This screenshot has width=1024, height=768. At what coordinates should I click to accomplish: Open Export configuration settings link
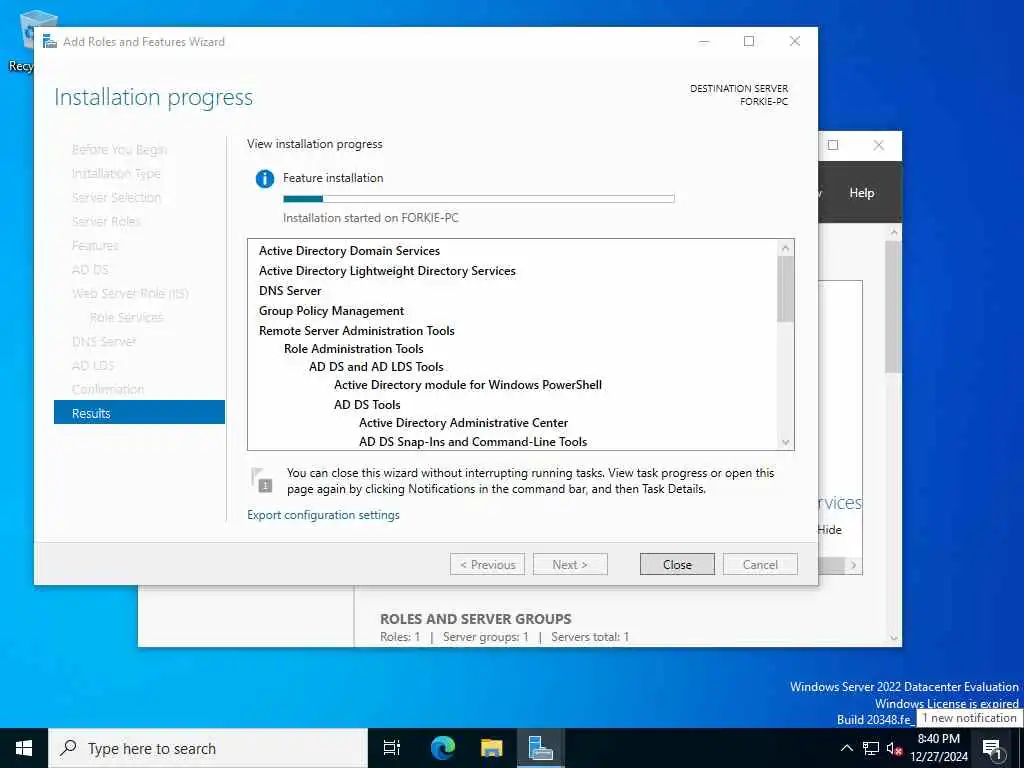point(323,515)
